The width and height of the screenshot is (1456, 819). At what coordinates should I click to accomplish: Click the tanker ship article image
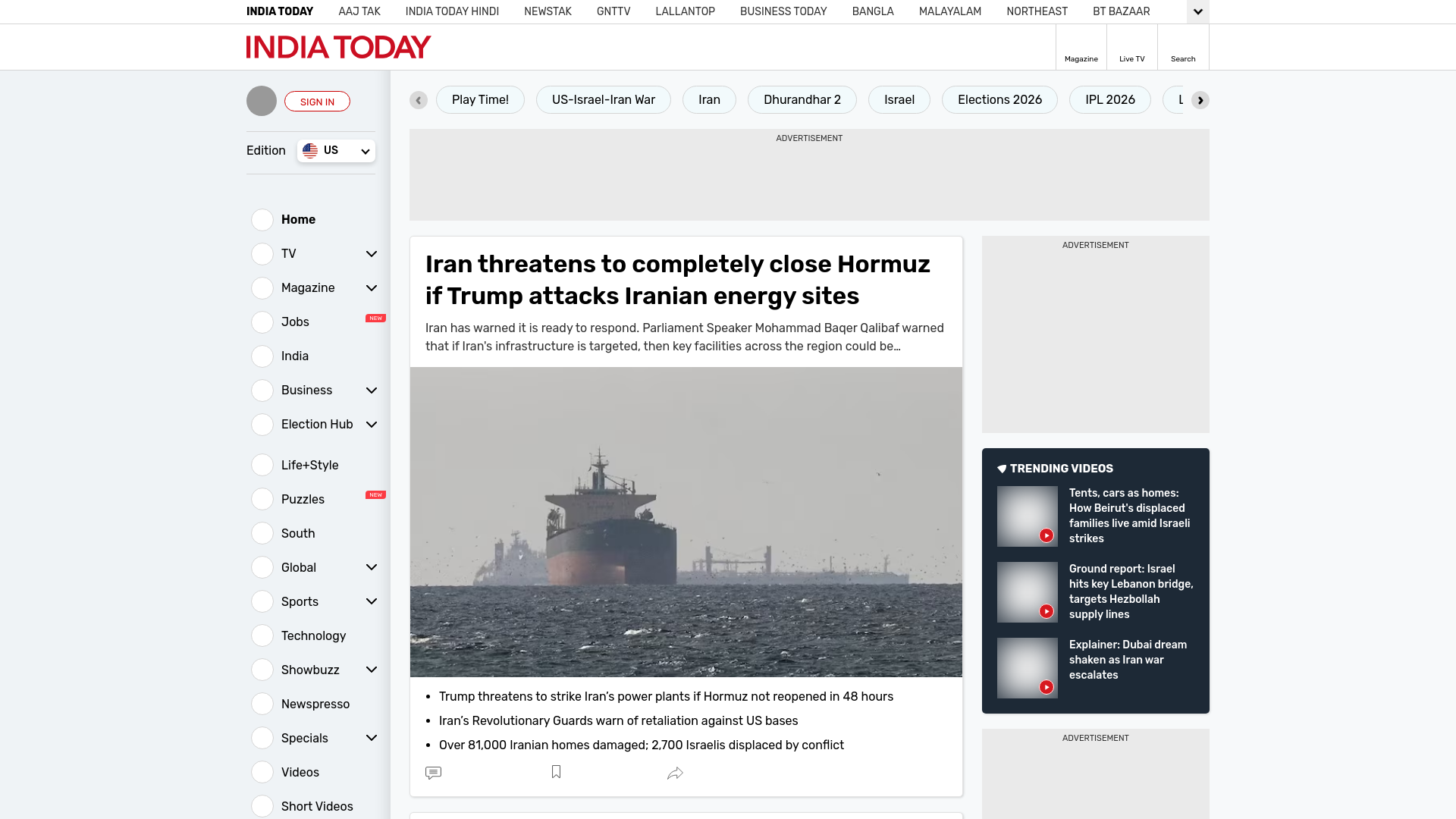[x=686, y=522]
